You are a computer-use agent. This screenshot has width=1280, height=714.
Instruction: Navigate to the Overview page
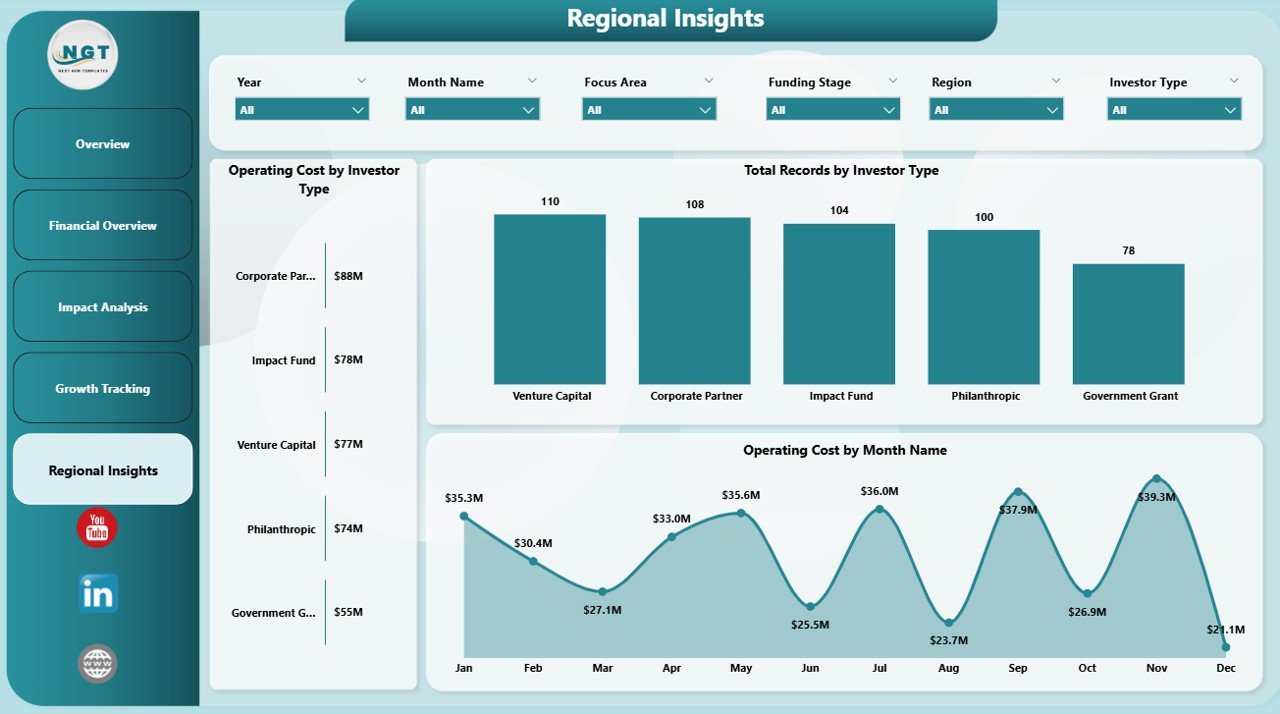[x=102, y=144]
